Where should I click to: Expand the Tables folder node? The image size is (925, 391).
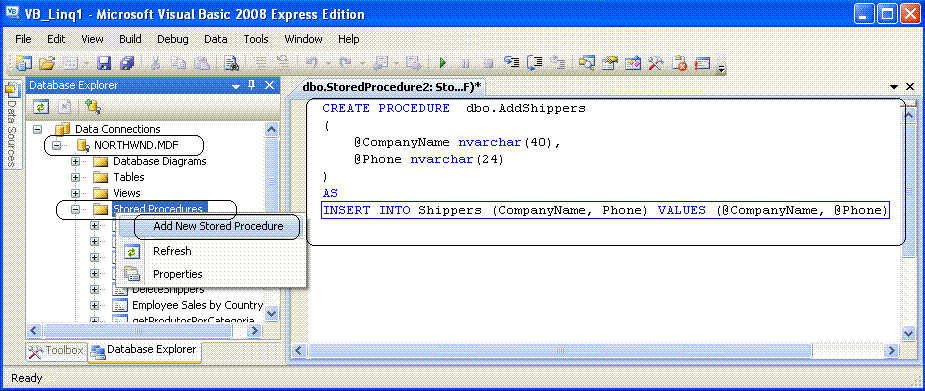(75, 177)
